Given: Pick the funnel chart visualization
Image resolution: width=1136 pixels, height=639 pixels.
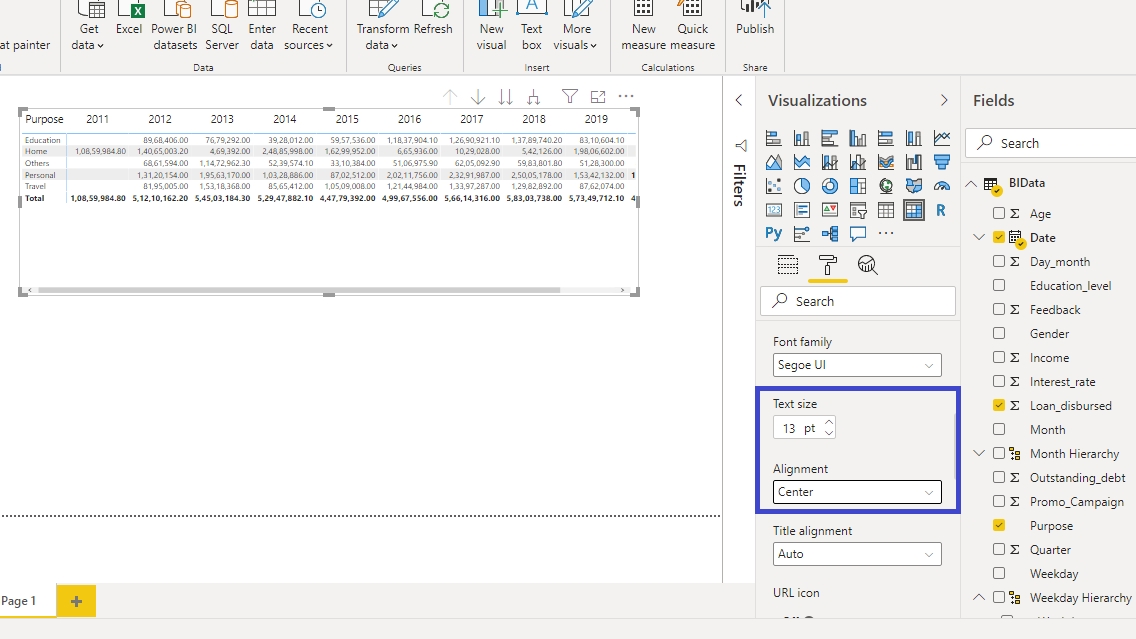Looking at the screenshot, I should point(942,162).
